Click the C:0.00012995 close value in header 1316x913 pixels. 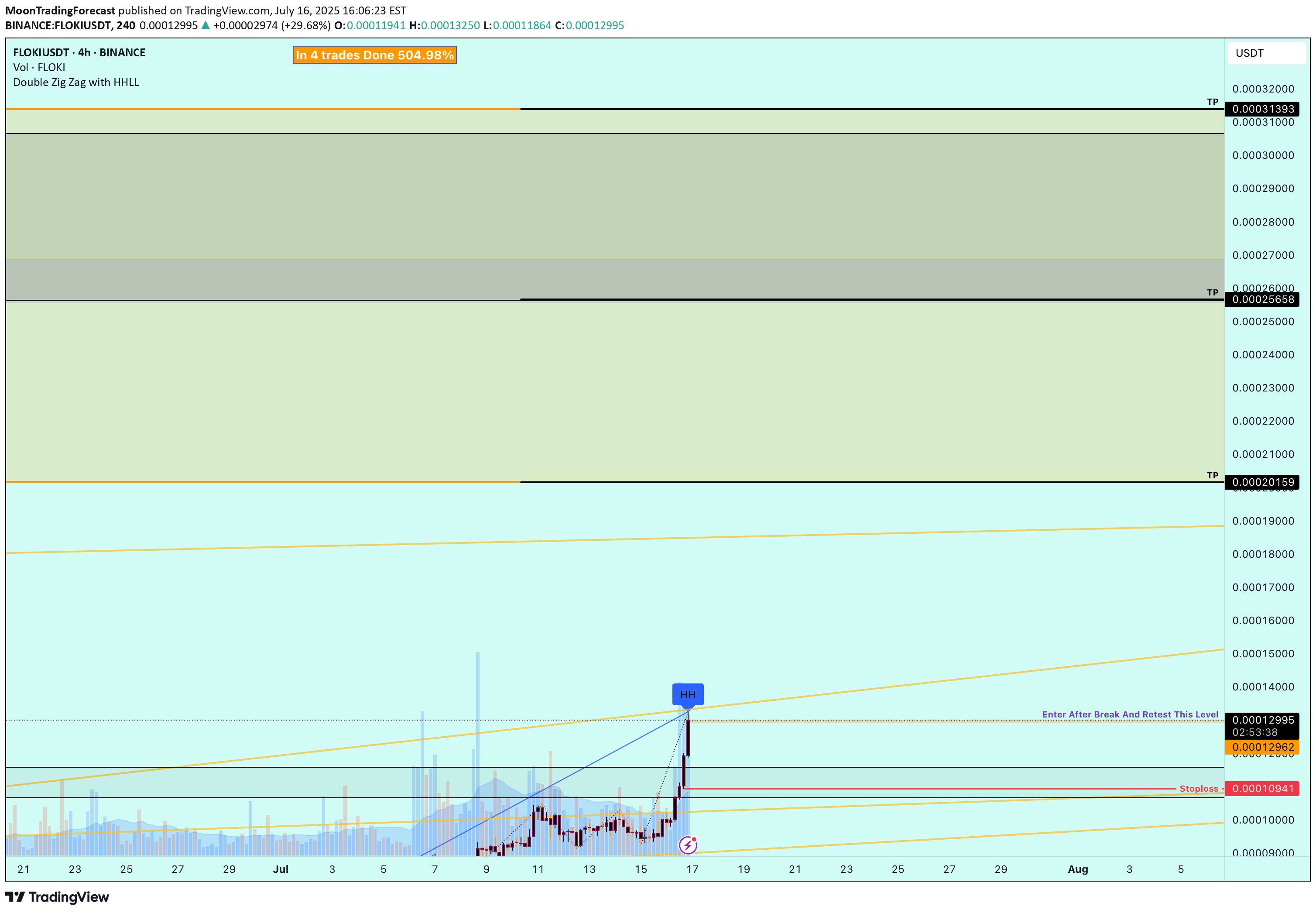click(589, 25)
